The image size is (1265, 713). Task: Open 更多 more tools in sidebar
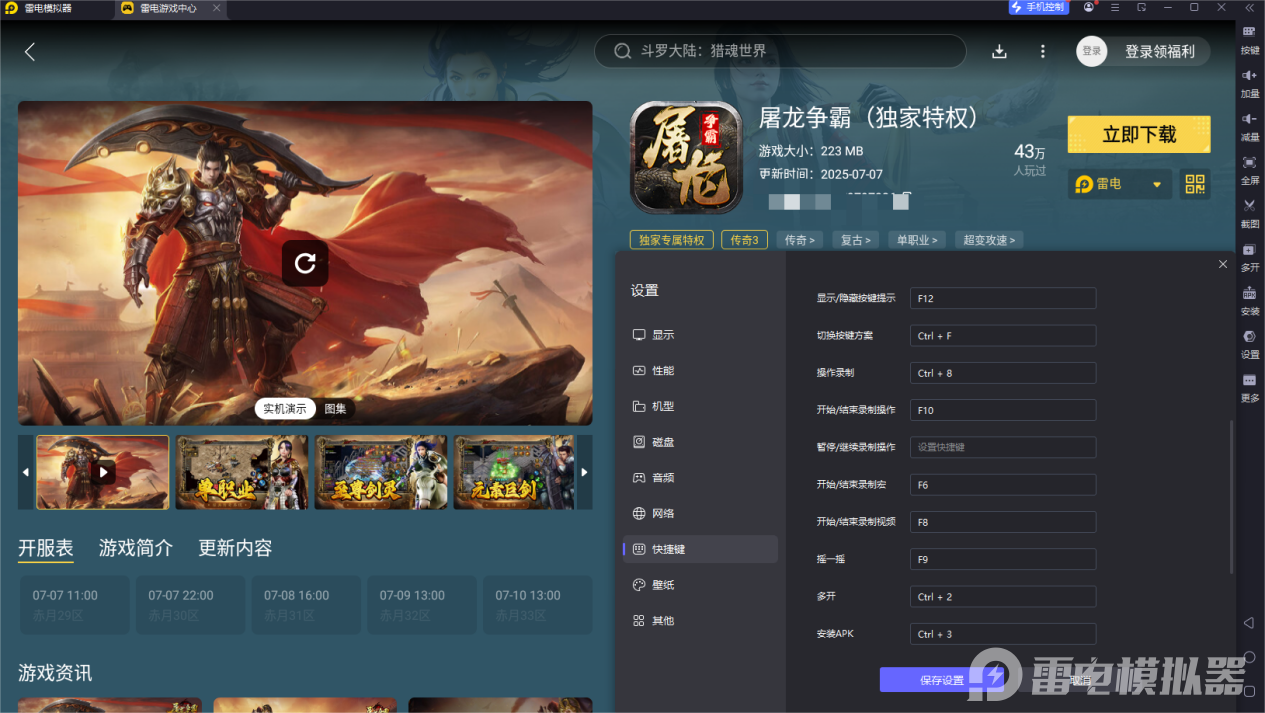point(1249,386)
